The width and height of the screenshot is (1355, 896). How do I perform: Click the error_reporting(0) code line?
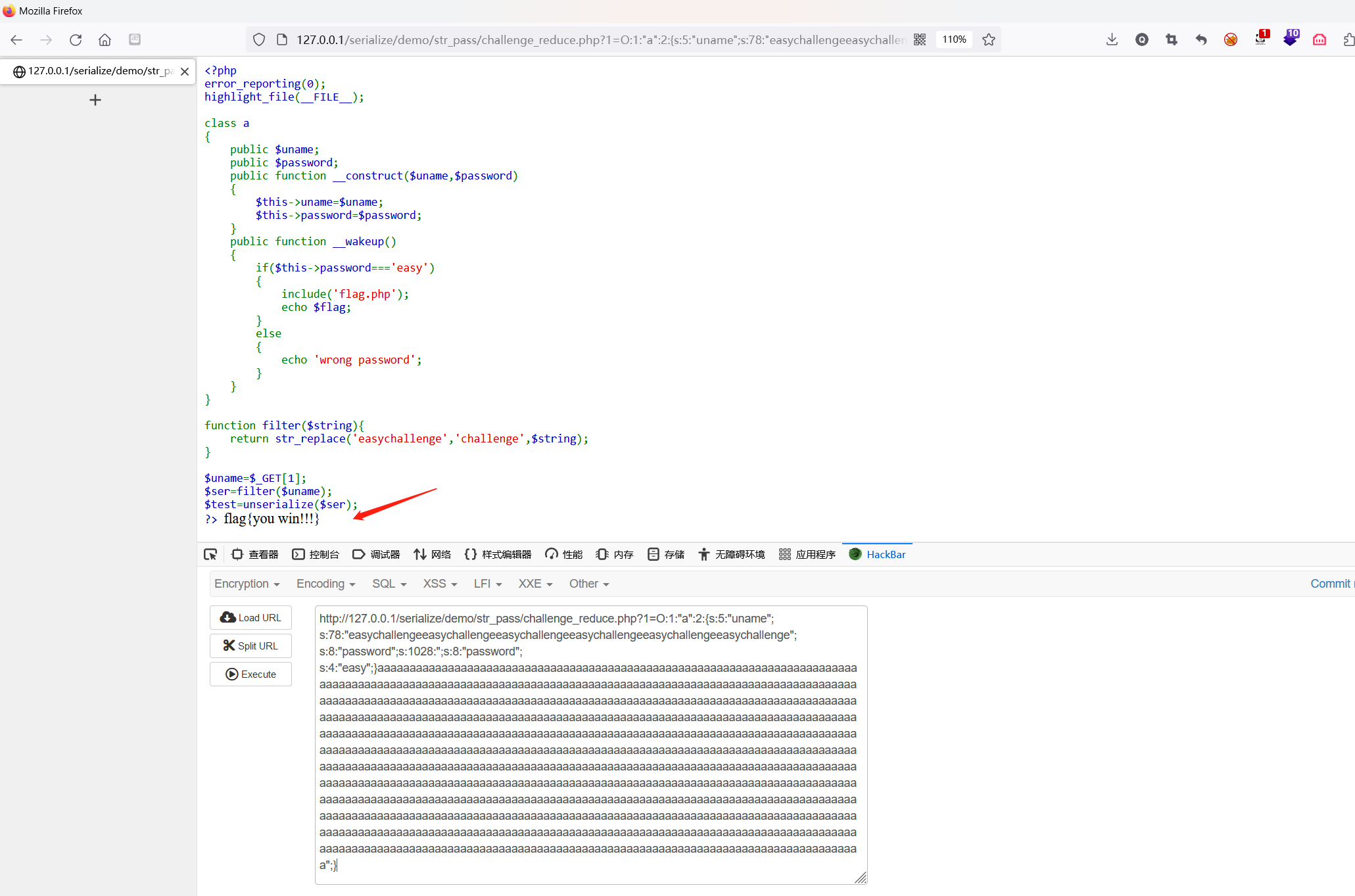coord(265,84)
